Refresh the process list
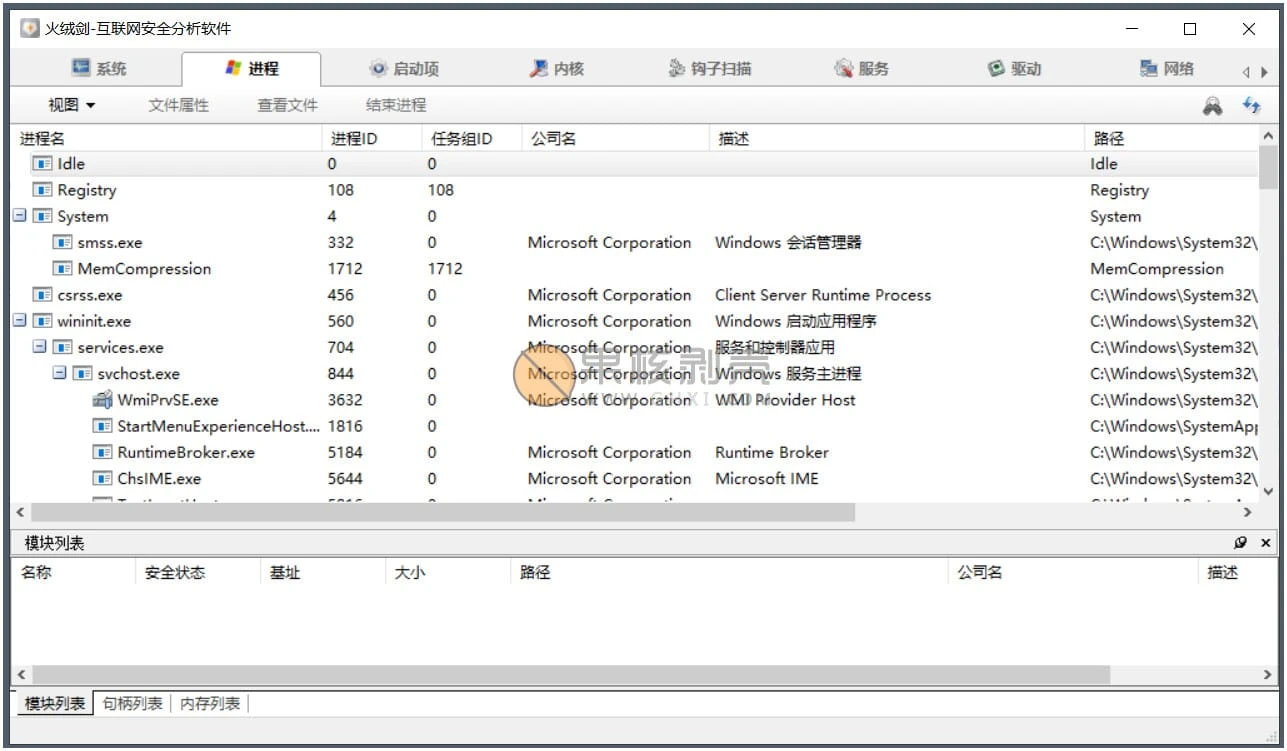The image size is (1287, 751). (1251, 105)
